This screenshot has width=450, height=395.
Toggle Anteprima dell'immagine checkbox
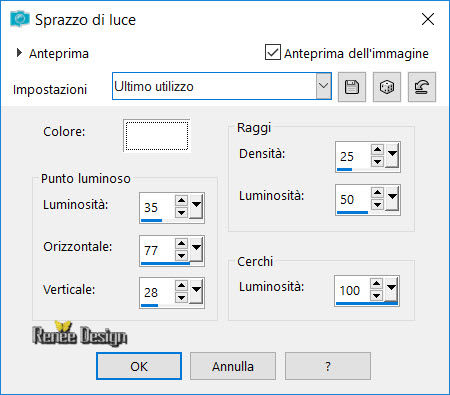[273, 52]
